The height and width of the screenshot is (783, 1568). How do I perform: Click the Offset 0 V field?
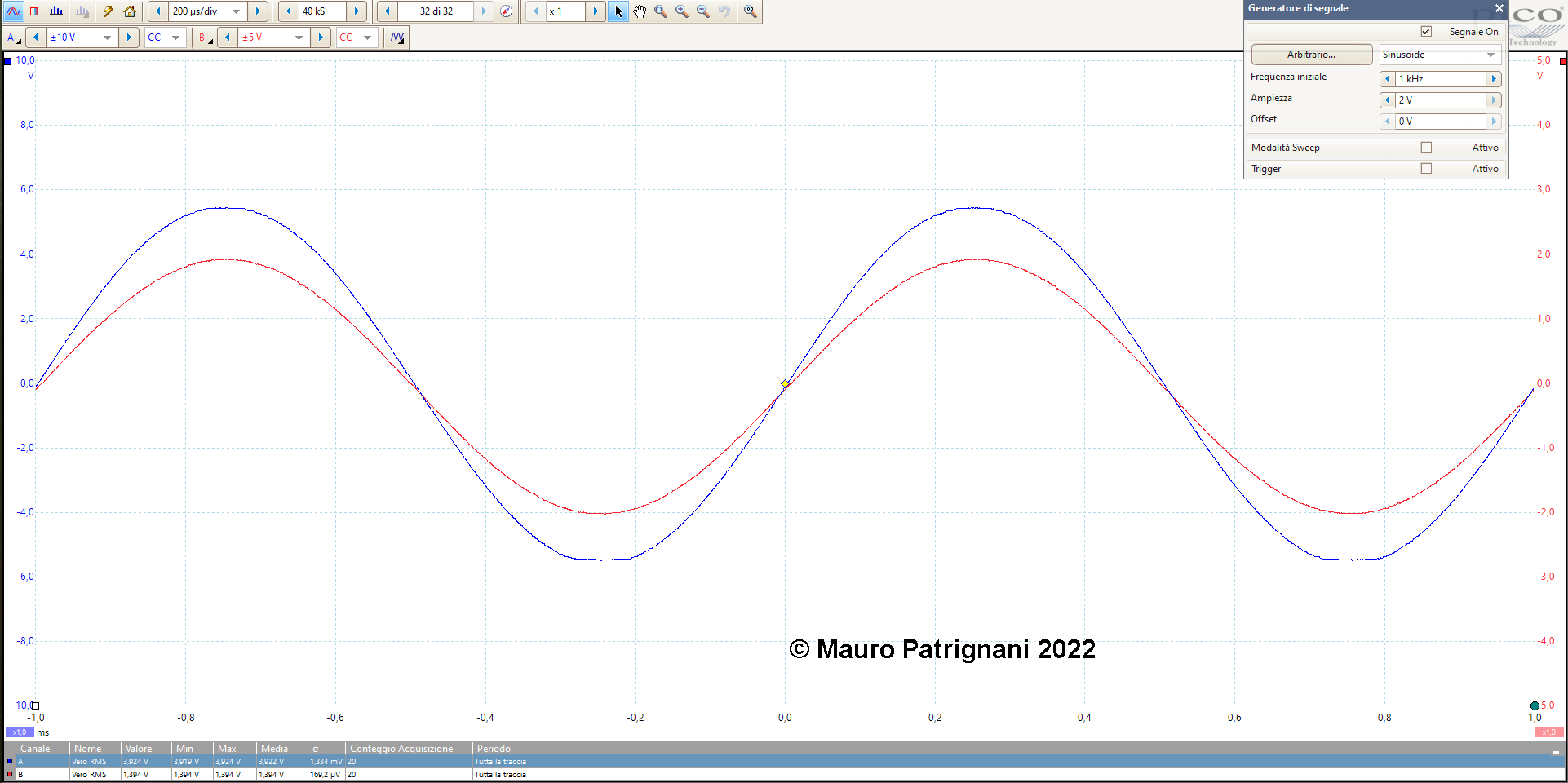(x=1441, y=122)
